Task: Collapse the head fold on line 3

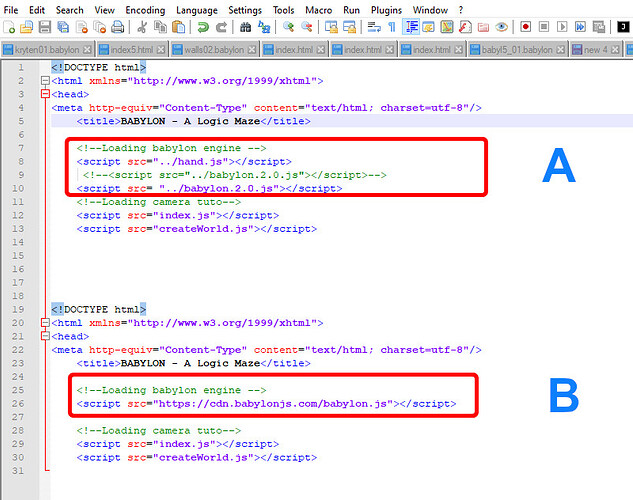Action: (45, 94)
